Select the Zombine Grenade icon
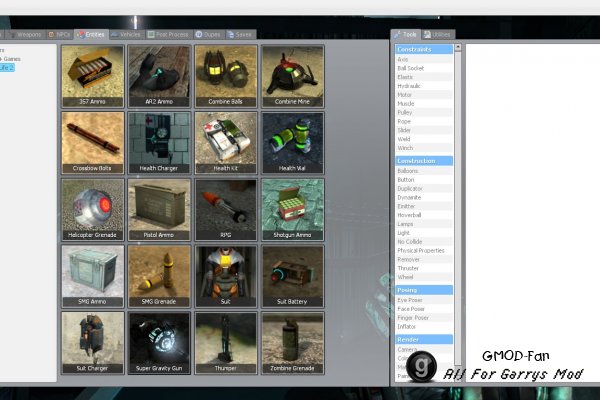Image resolution: width=600 pixels, height=400 pixels. (x=292, y=343)
